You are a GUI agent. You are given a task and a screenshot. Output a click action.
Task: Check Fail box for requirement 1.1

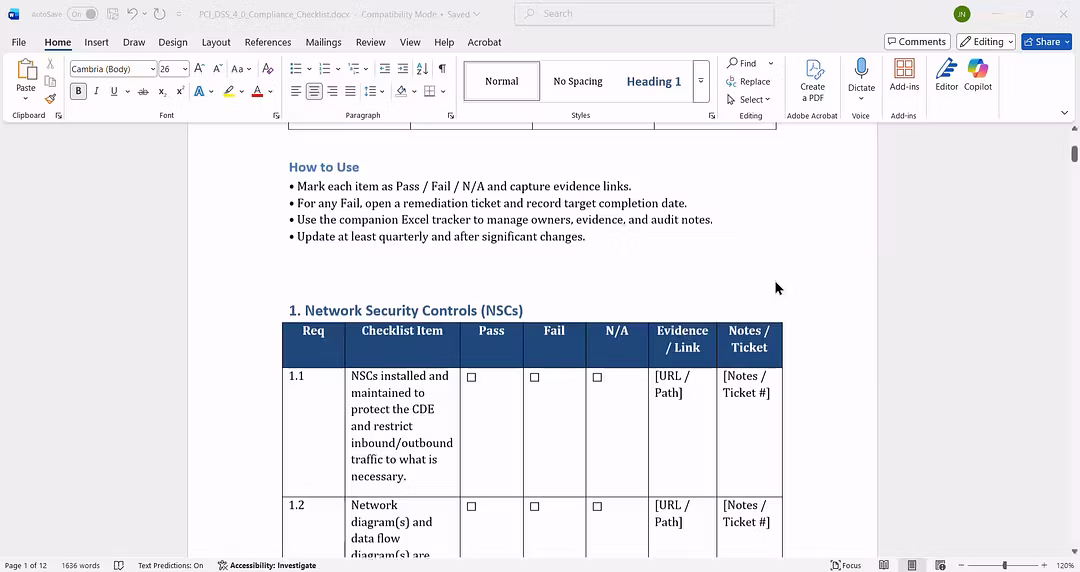(x=534, y=378)
